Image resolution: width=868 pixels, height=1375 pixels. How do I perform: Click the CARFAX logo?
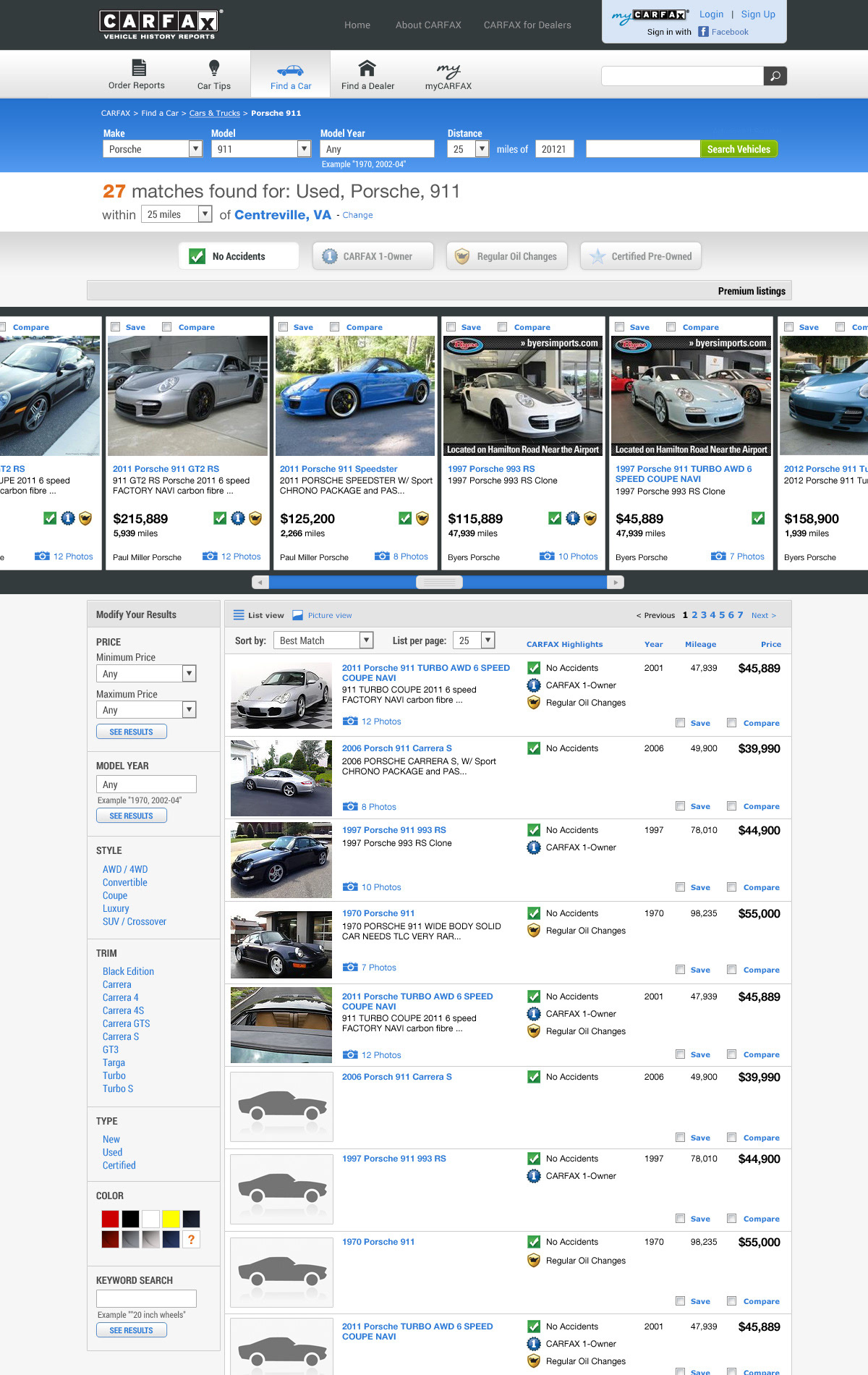tap(159, 25)
